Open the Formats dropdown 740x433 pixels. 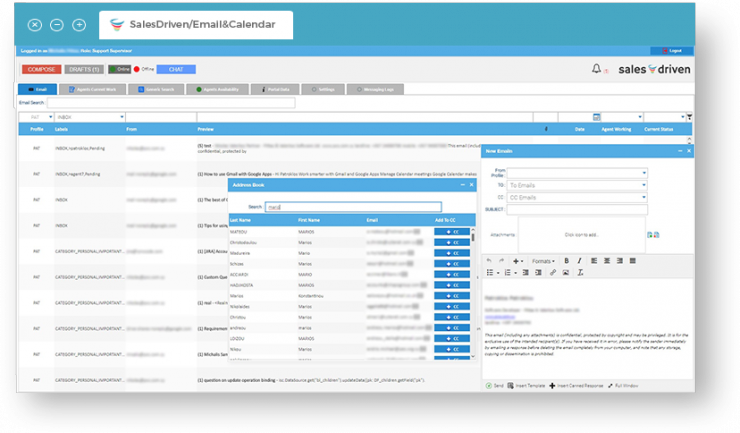point(543,261)
